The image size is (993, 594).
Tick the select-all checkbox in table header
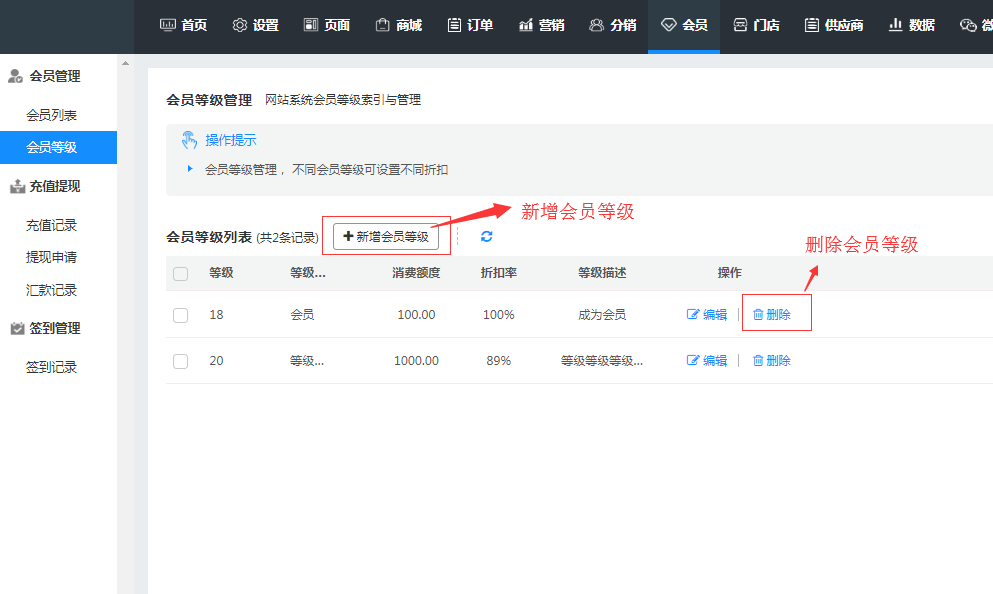coord(180,274)
